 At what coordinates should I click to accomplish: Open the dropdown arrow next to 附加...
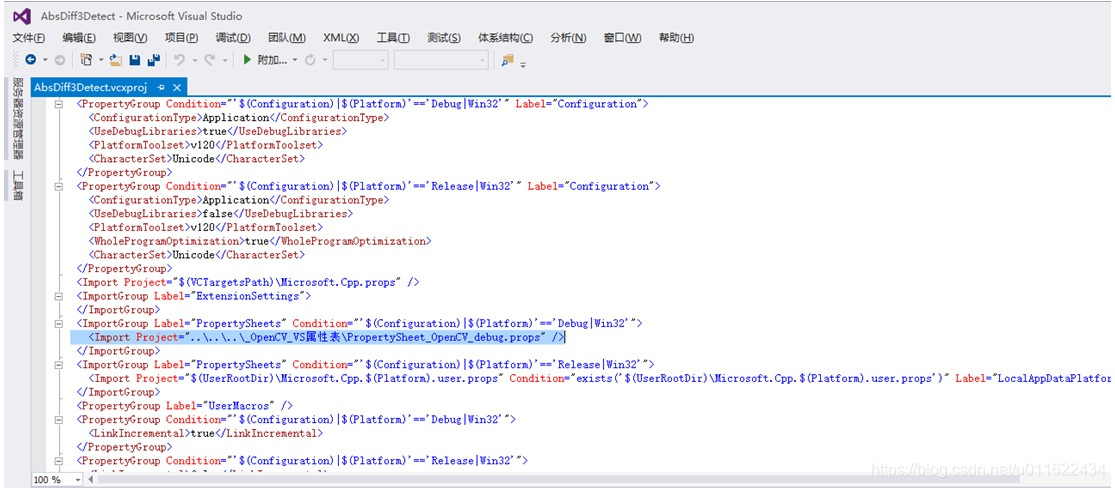pos(294,60)
